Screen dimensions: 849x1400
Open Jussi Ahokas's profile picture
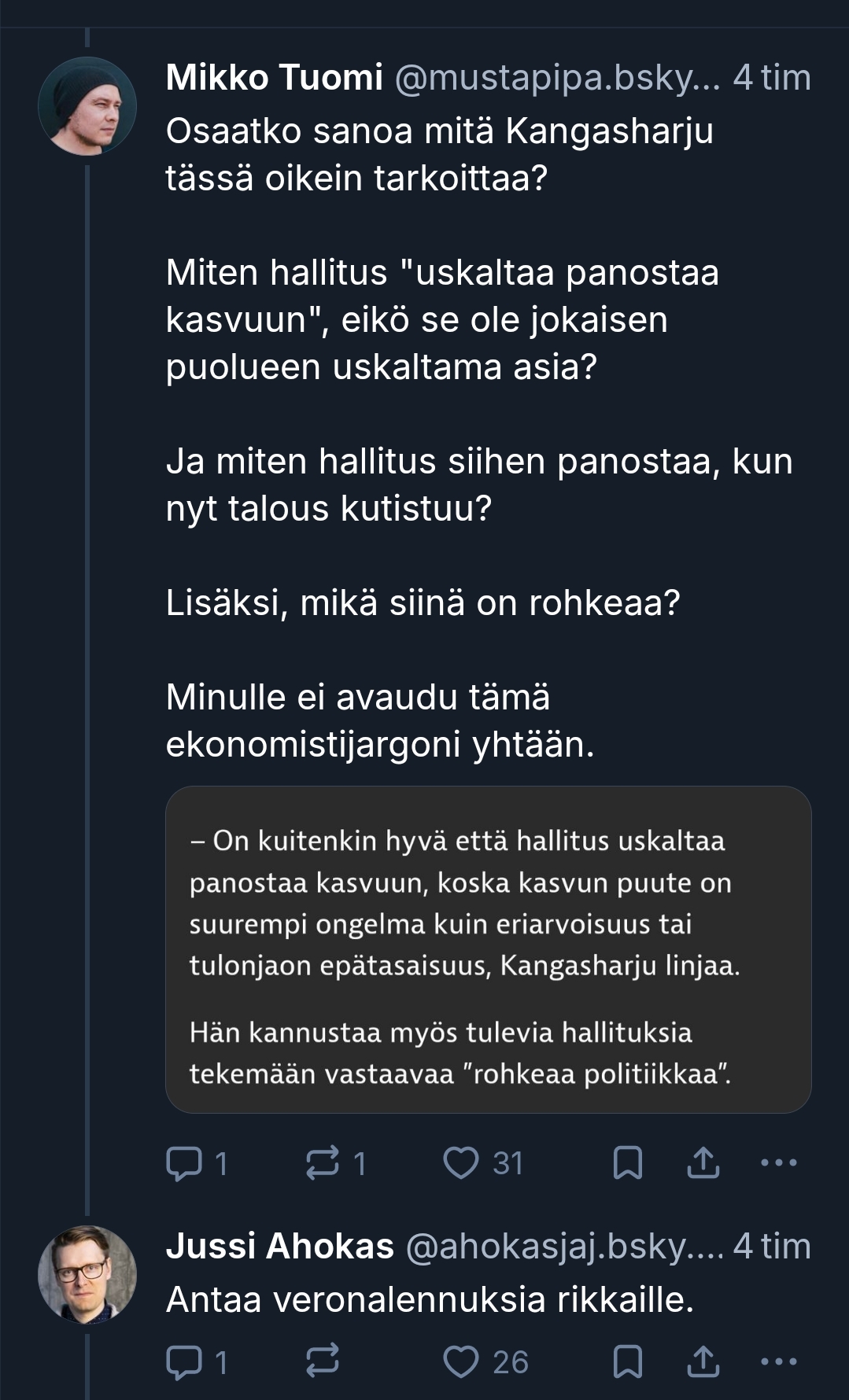click(87, 1274)
